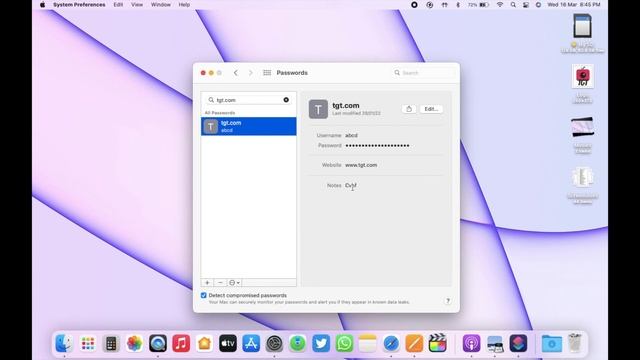Go forward with the right chevron
The height and width of the screenshot is (360, 640).
pyautogui.click(x=251, y=73)
